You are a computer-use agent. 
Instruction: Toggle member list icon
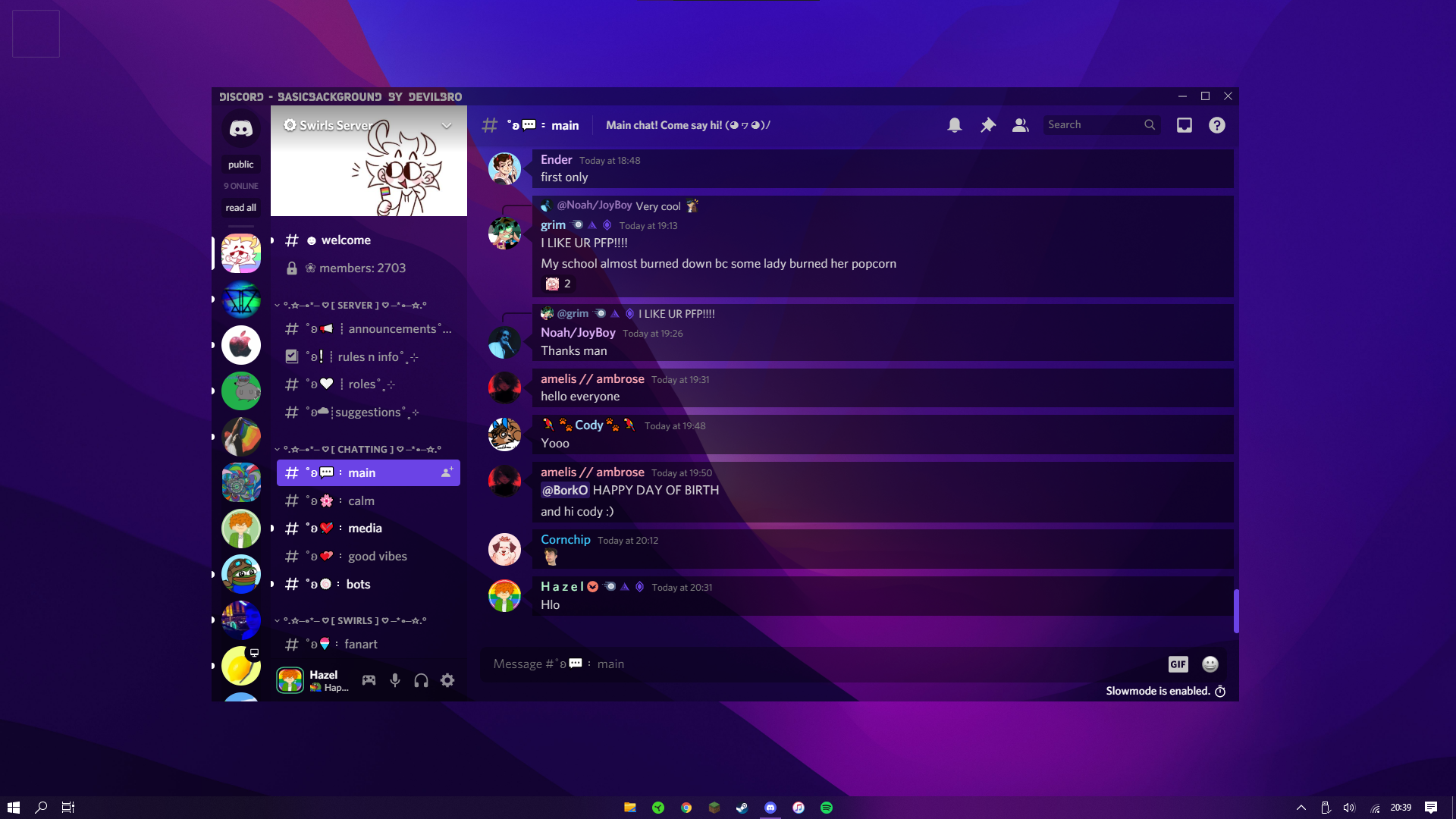pos(1021,125)
